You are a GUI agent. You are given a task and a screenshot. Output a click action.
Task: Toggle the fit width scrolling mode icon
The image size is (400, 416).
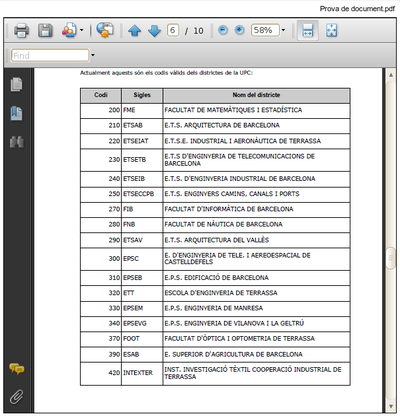(308, 30)
